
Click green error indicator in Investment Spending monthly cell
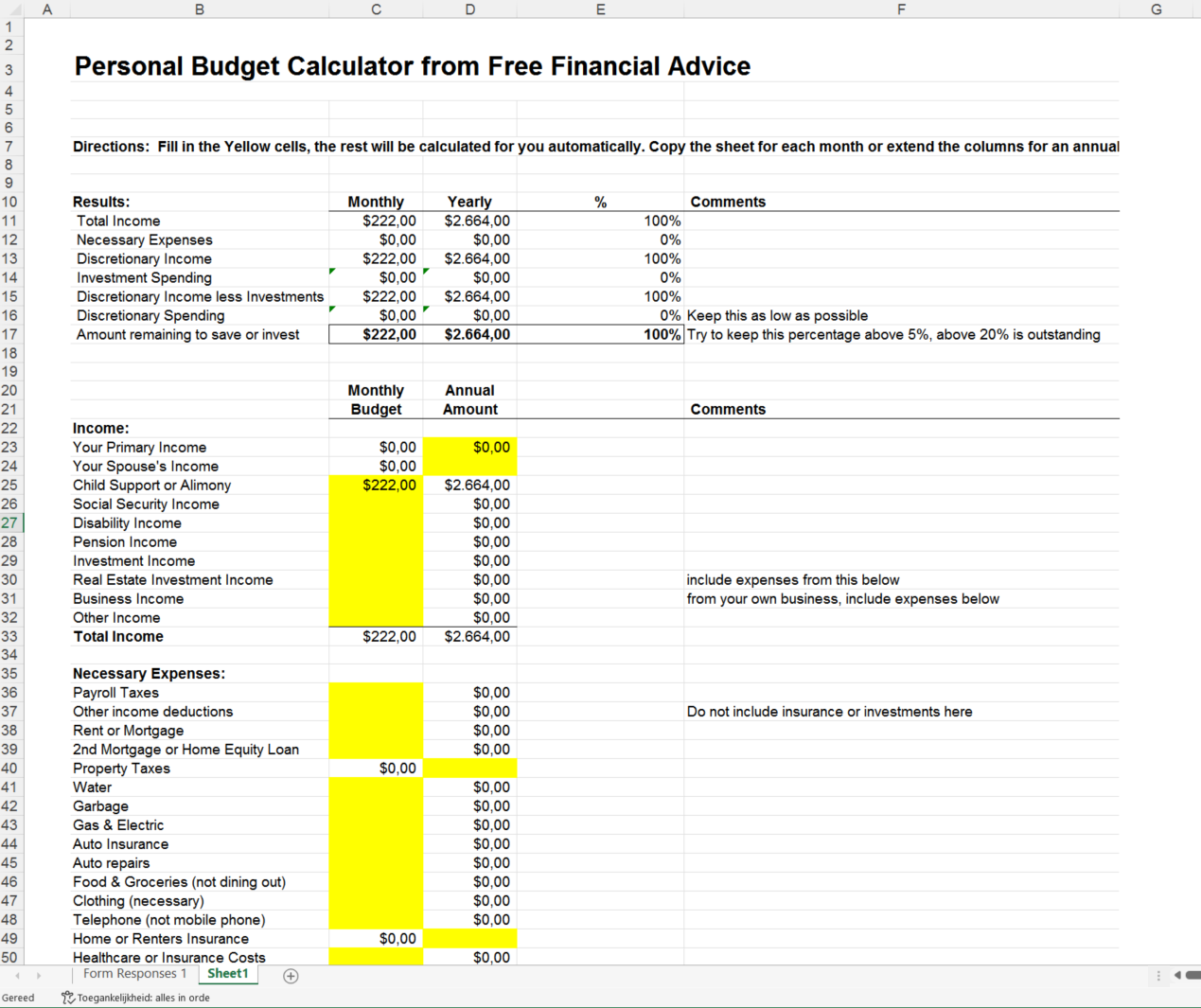(332, 272)
